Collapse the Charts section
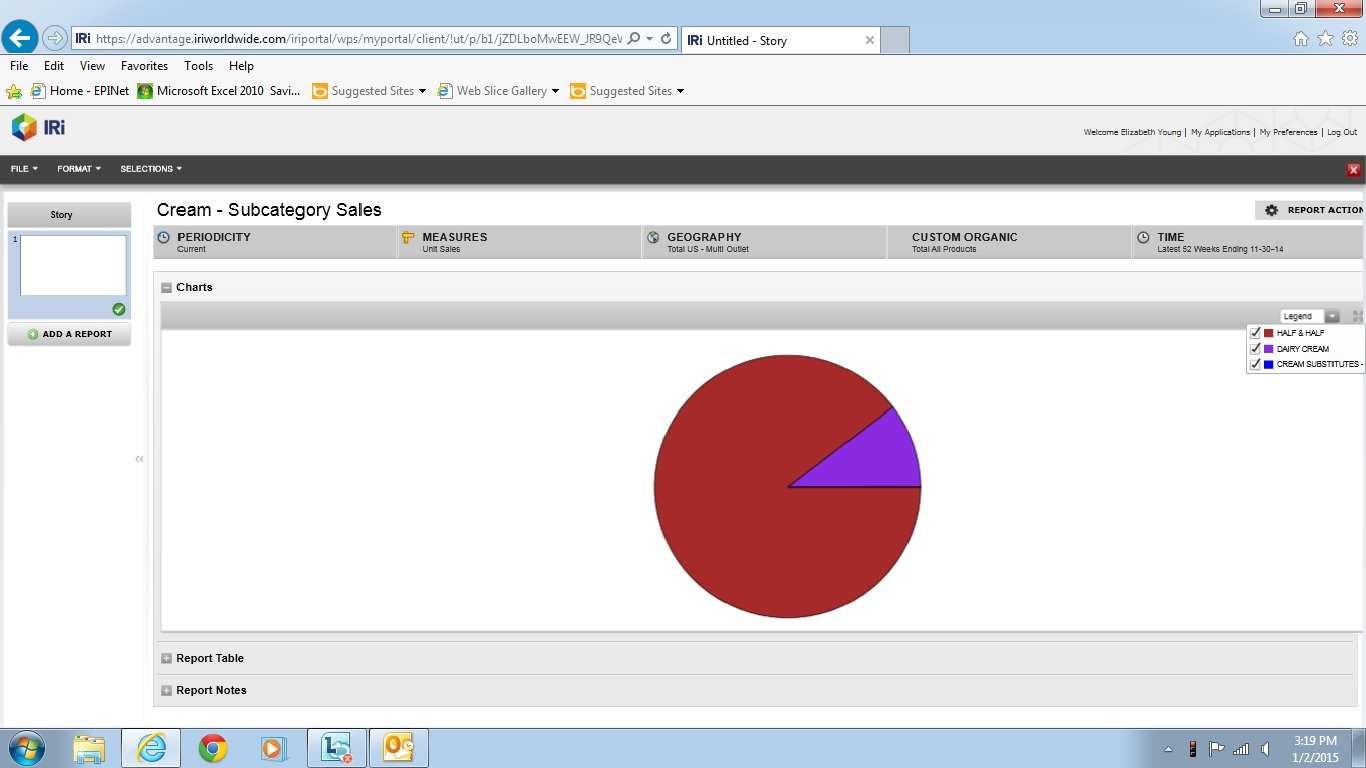Screen dimensions: 1366x768 [167, 288]
